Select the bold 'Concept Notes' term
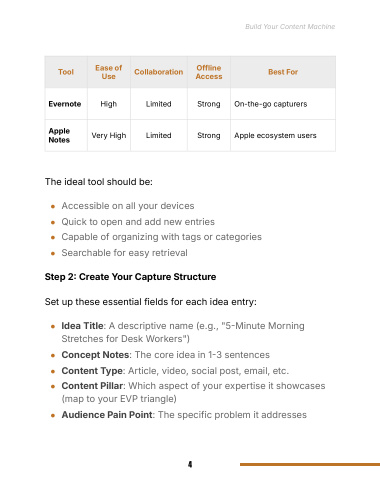The height and width of the screenshot is (492, 380). tap(95, 355)
